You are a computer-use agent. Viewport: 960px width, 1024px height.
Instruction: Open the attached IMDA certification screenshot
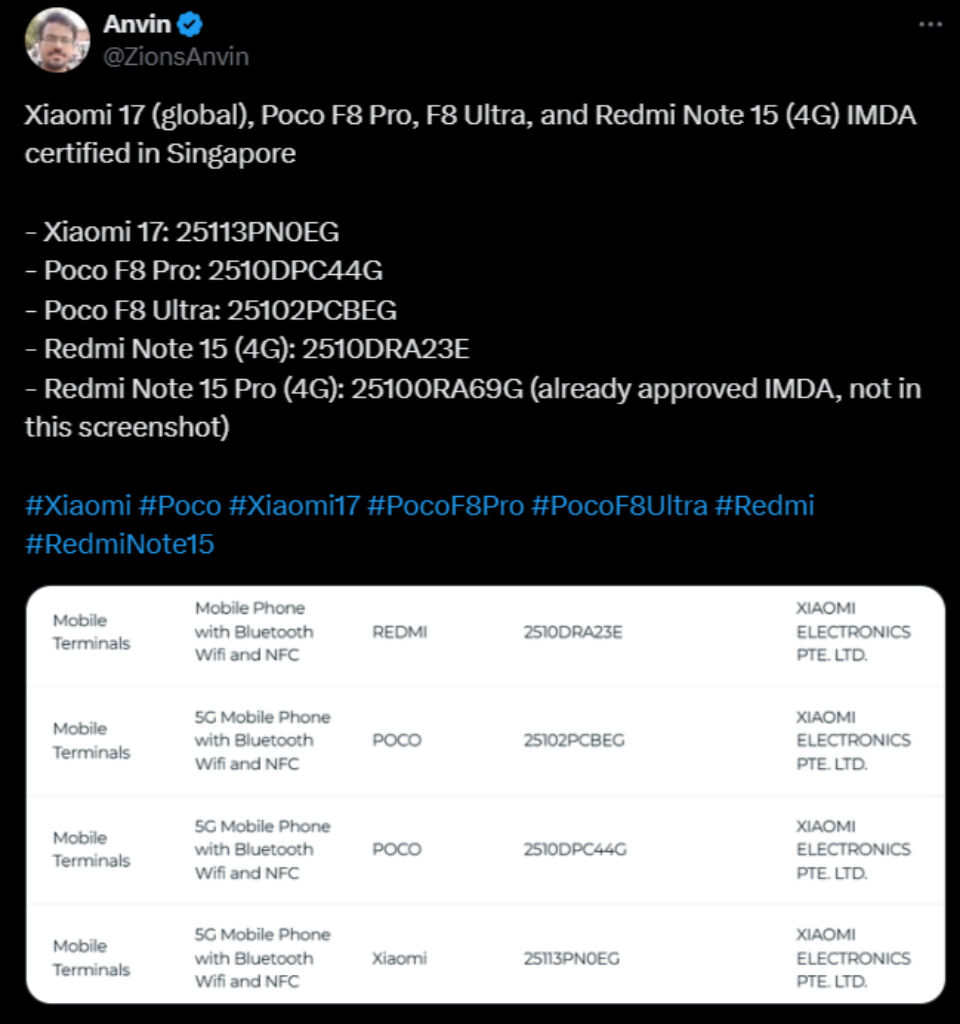(485, 795)
